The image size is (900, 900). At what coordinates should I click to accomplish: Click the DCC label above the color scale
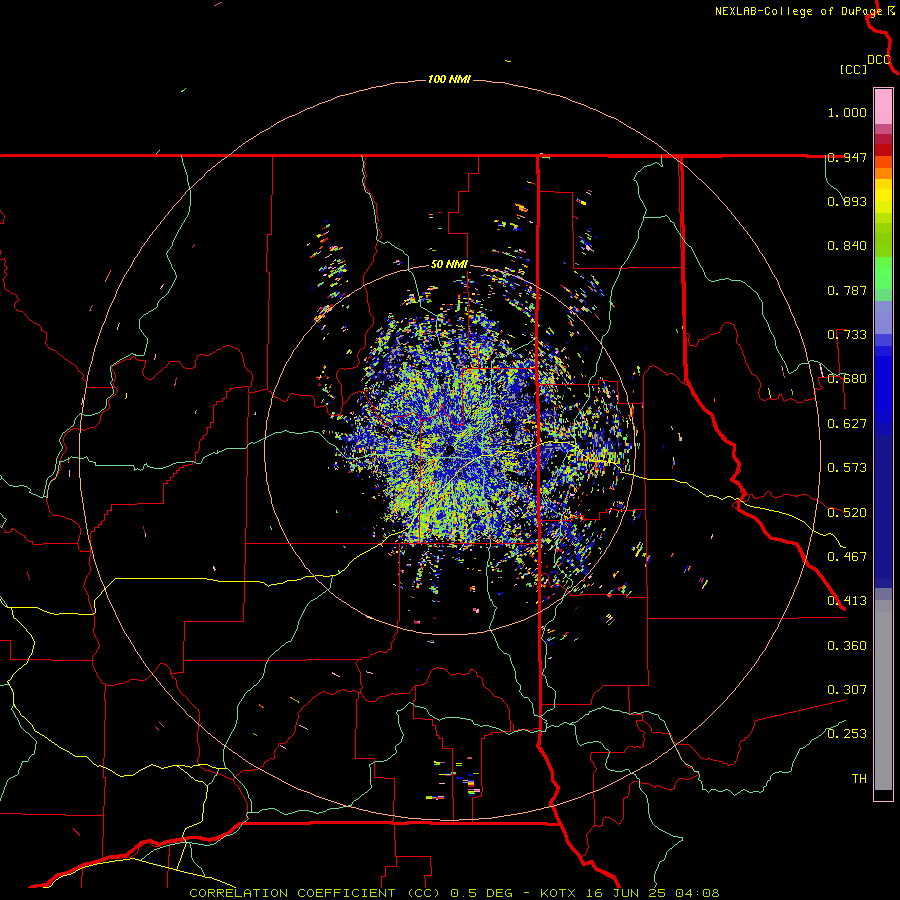(879, 60)
